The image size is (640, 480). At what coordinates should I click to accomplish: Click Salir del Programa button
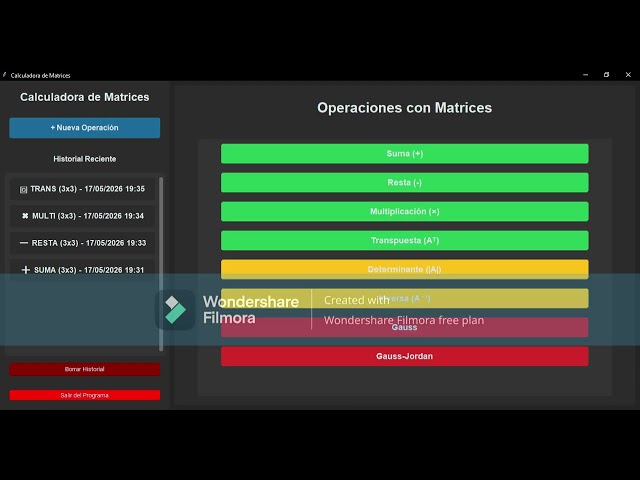(x=84, y=395)
